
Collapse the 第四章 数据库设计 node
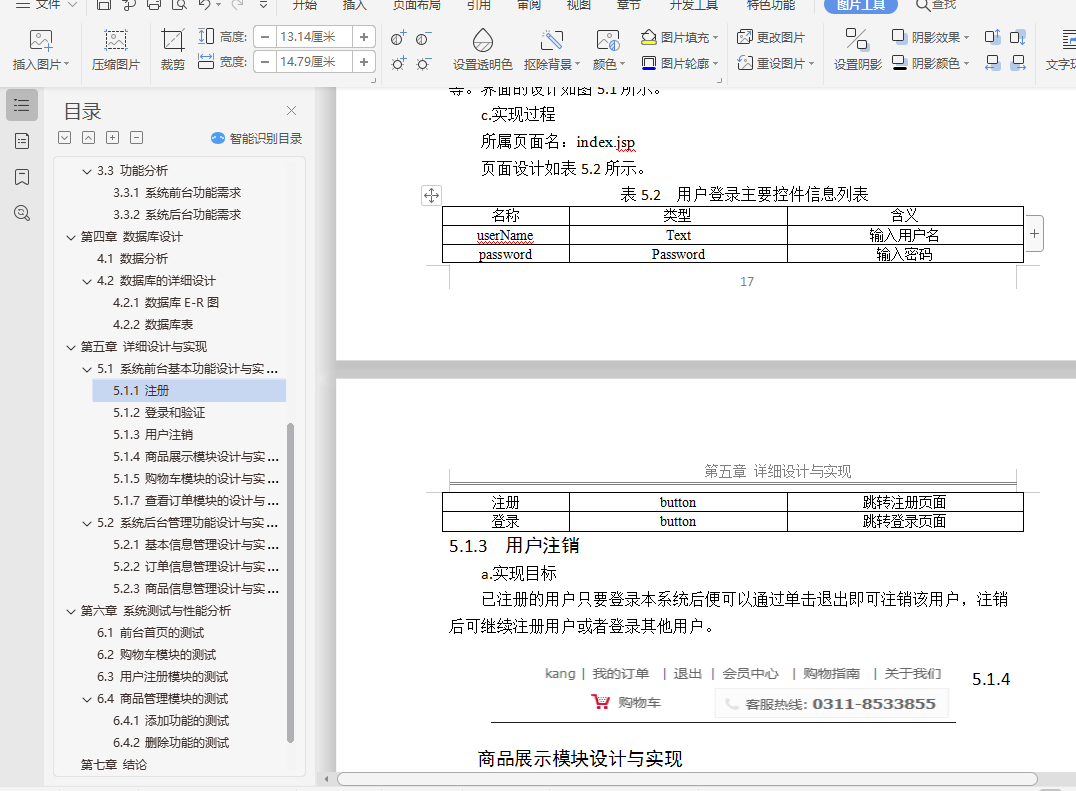[x=71, y=237]
